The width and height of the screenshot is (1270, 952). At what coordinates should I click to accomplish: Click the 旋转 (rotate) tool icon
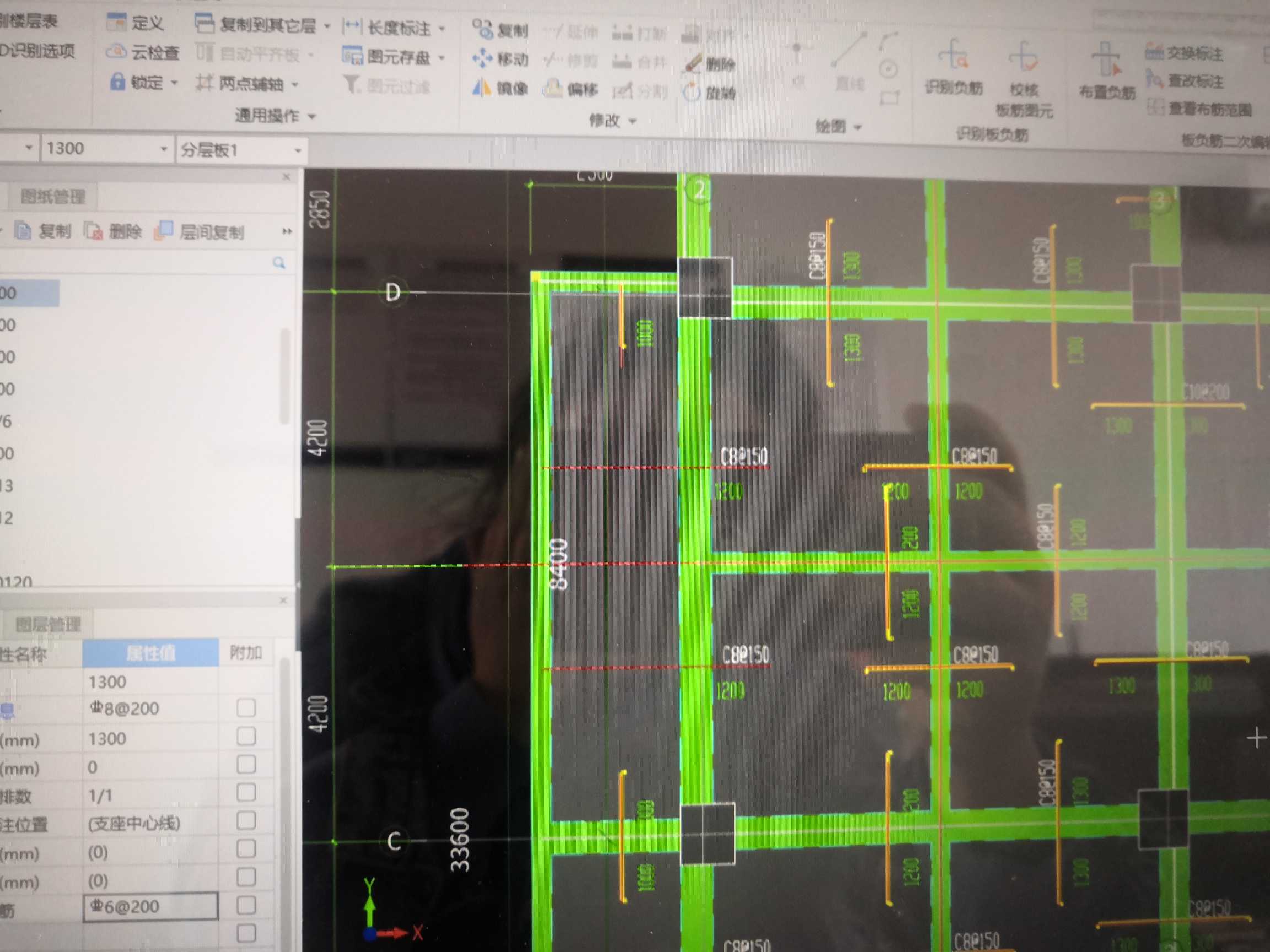point(692,92)
